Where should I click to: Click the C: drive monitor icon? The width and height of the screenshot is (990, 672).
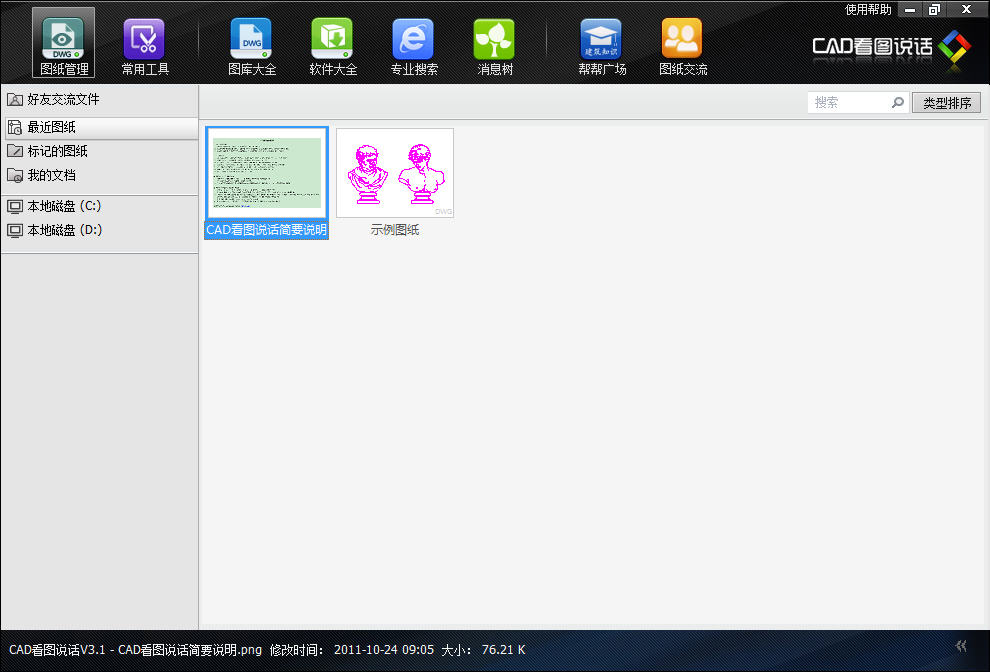15,207
